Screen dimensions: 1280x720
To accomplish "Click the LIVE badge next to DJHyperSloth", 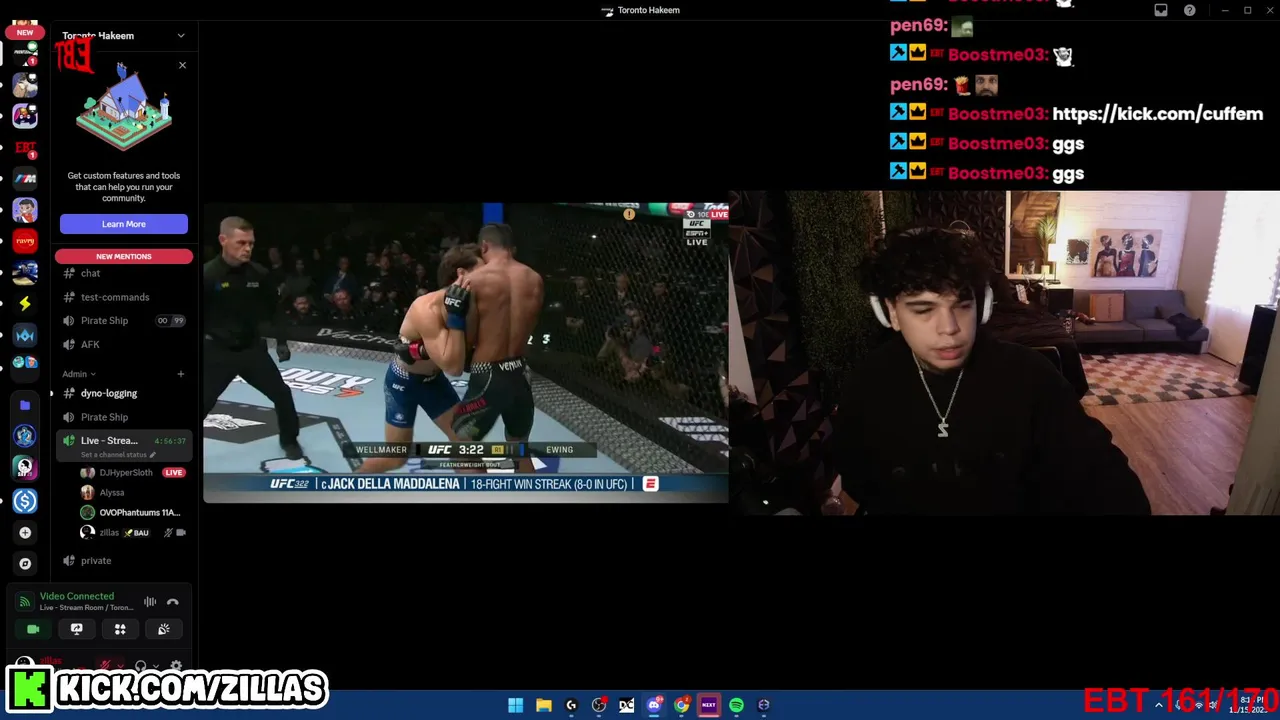I will [174, 473].
